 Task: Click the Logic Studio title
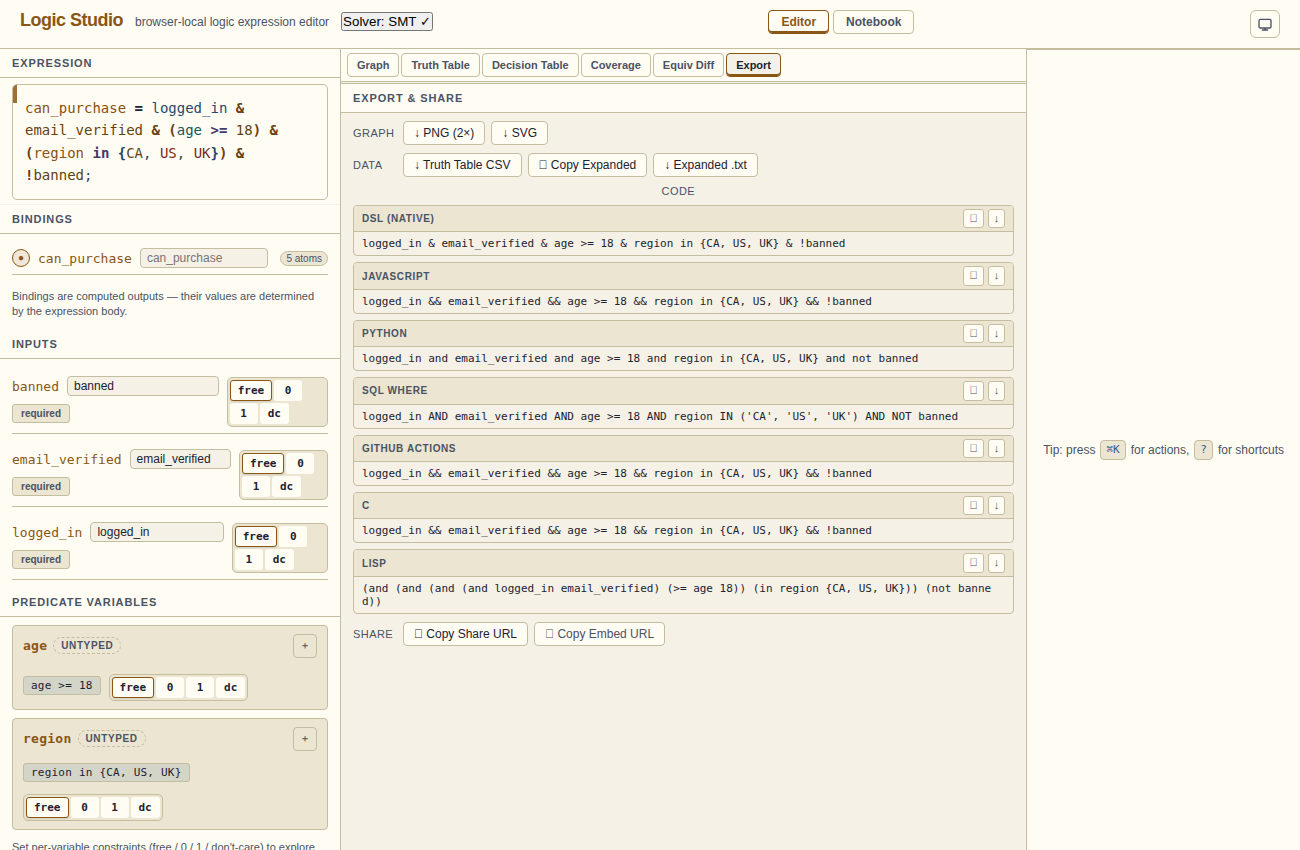pyautogui.click(x=71, y=20)
